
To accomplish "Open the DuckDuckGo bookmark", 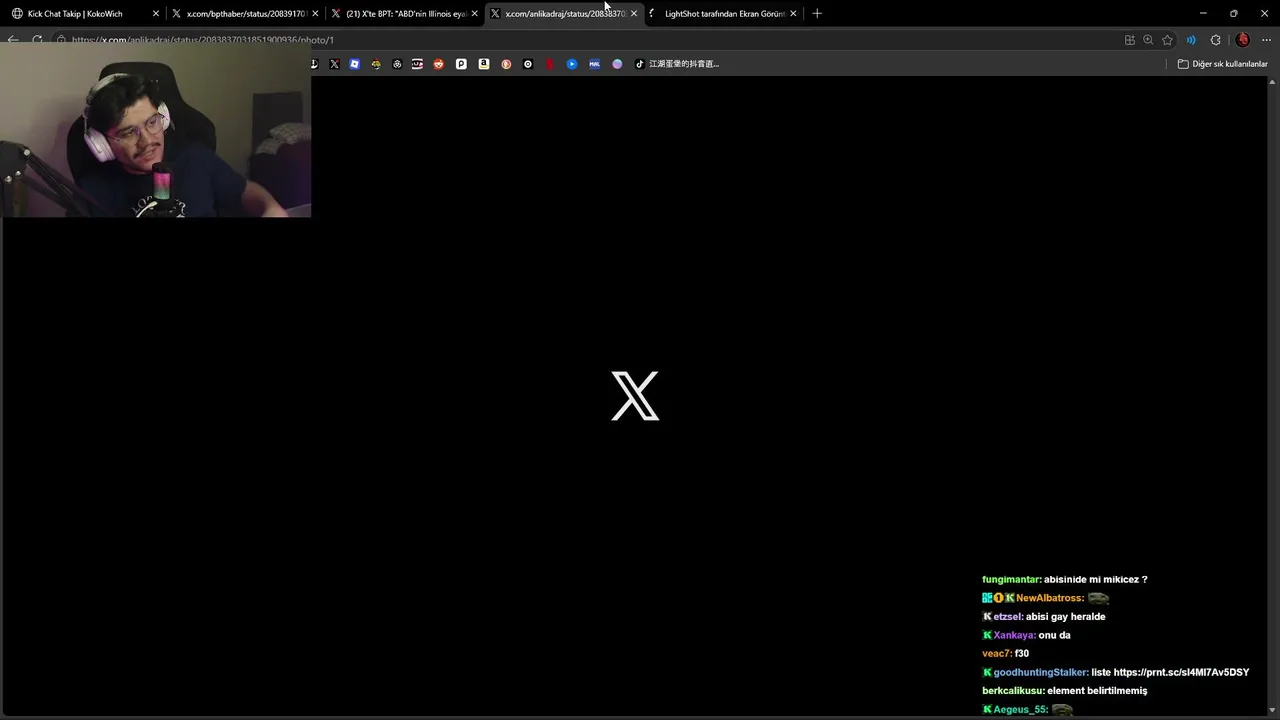I will [506, 64].
